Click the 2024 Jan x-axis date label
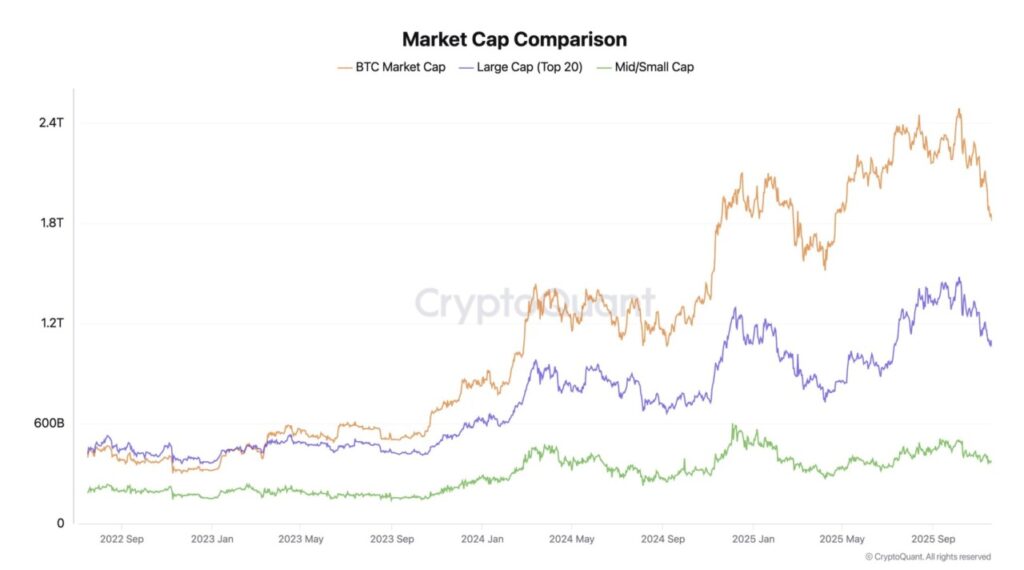This screenshot has height=570, width=1024. (x=481, y=538)
